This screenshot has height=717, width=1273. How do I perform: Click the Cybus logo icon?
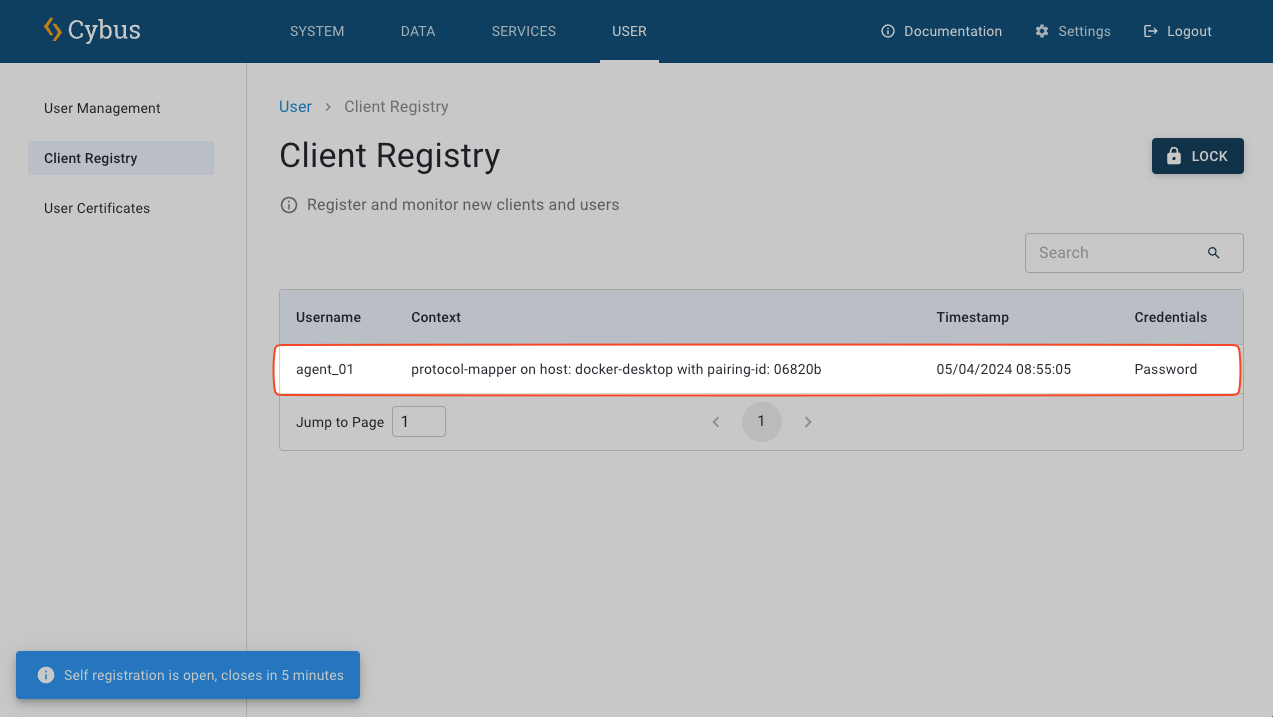(x=53, y=30)
